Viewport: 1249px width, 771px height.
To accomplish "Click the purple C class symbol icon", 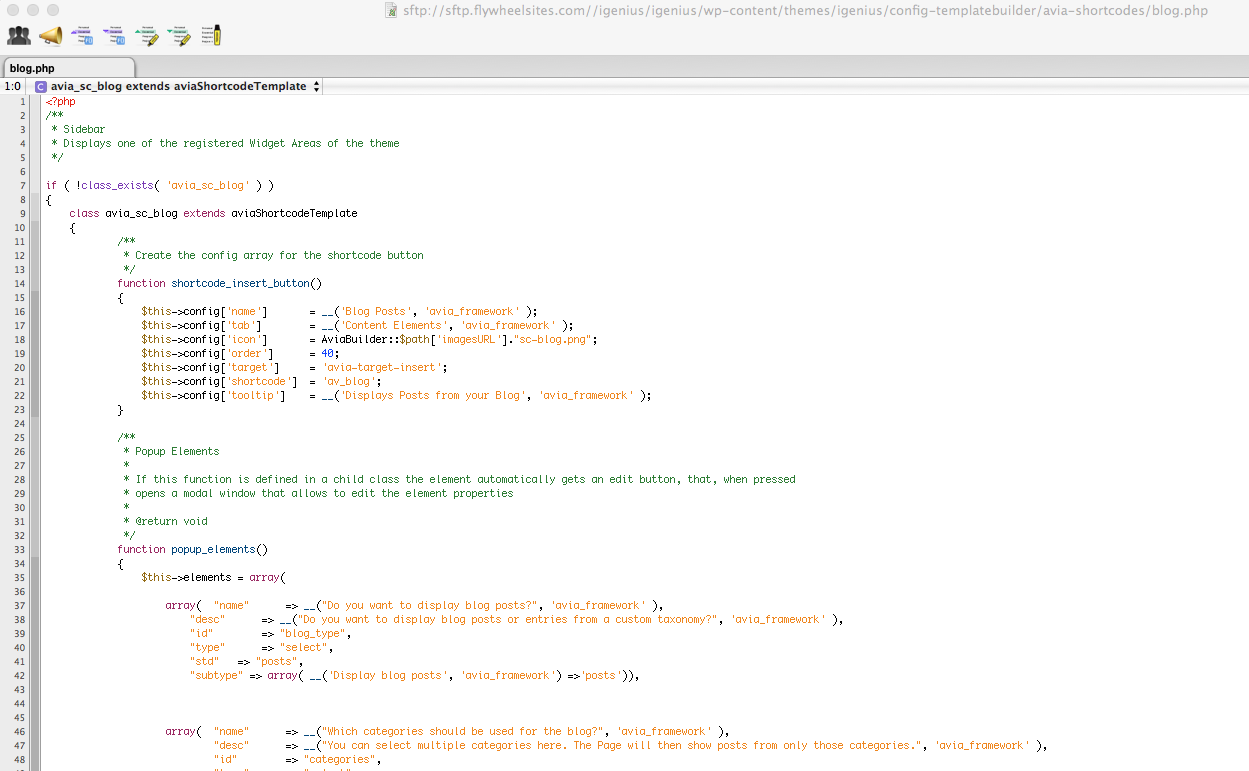I will pos(41,87).
